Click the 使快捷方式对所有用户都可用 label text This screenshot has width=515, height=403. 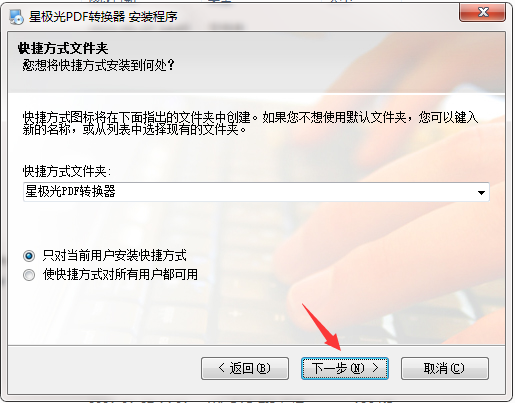(120, 275)
